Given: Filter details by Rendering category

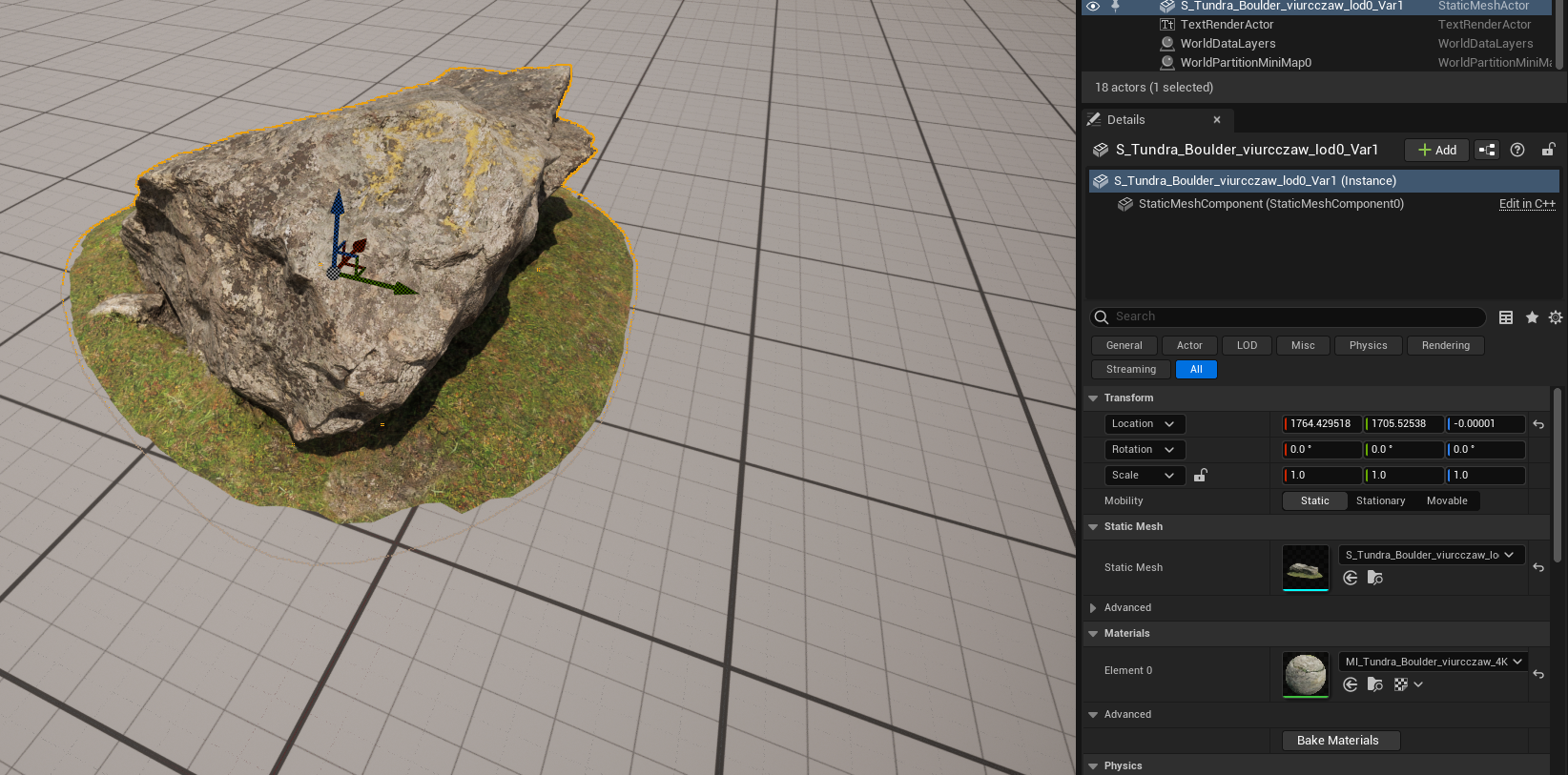Looking at the screenshot, I should coord(1445,346).
